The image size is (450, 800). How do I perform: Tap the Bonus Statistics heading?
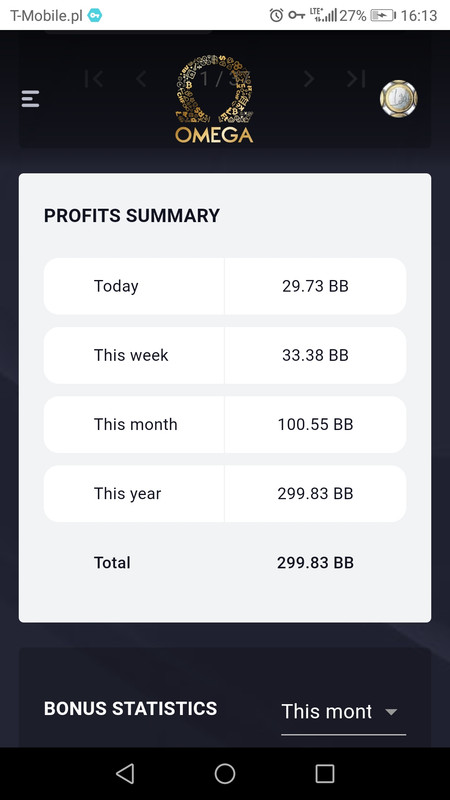(x=131, y=709)
